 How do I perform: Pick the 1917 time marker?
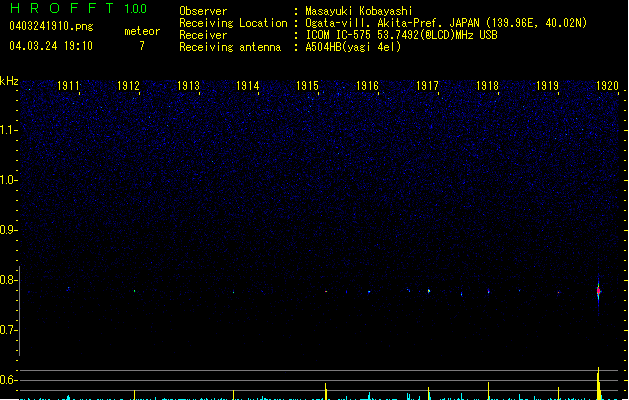tap(428, 87)
